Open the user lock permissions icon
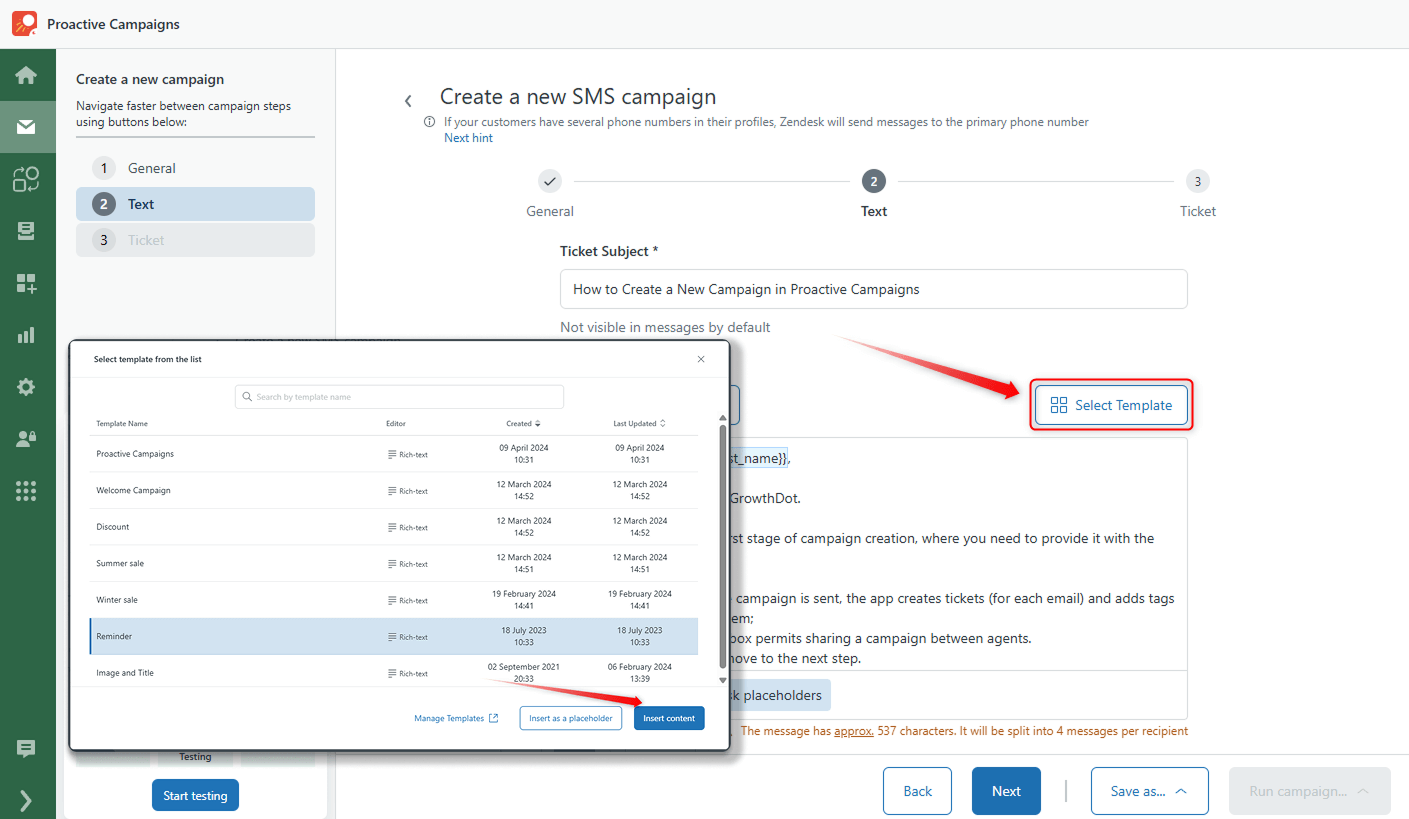This screenshot has width=1409, height=819. coord(26,439)
